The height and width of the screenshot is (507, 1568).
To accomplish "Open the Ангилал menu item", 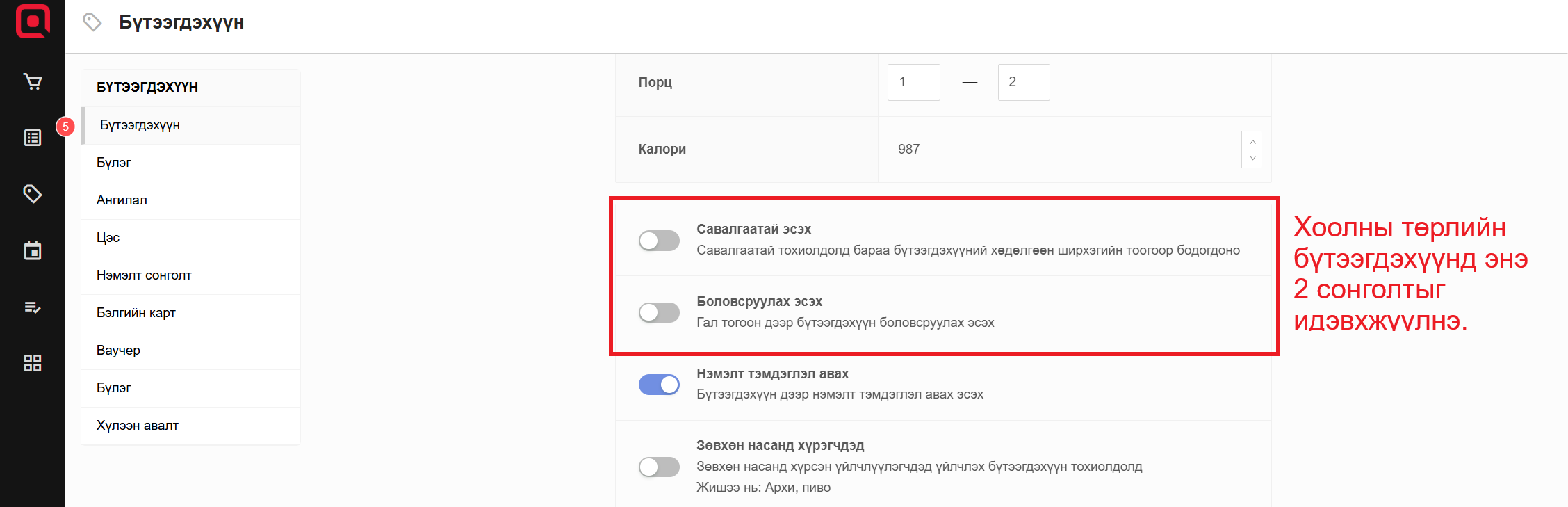I will click(122, 200).
